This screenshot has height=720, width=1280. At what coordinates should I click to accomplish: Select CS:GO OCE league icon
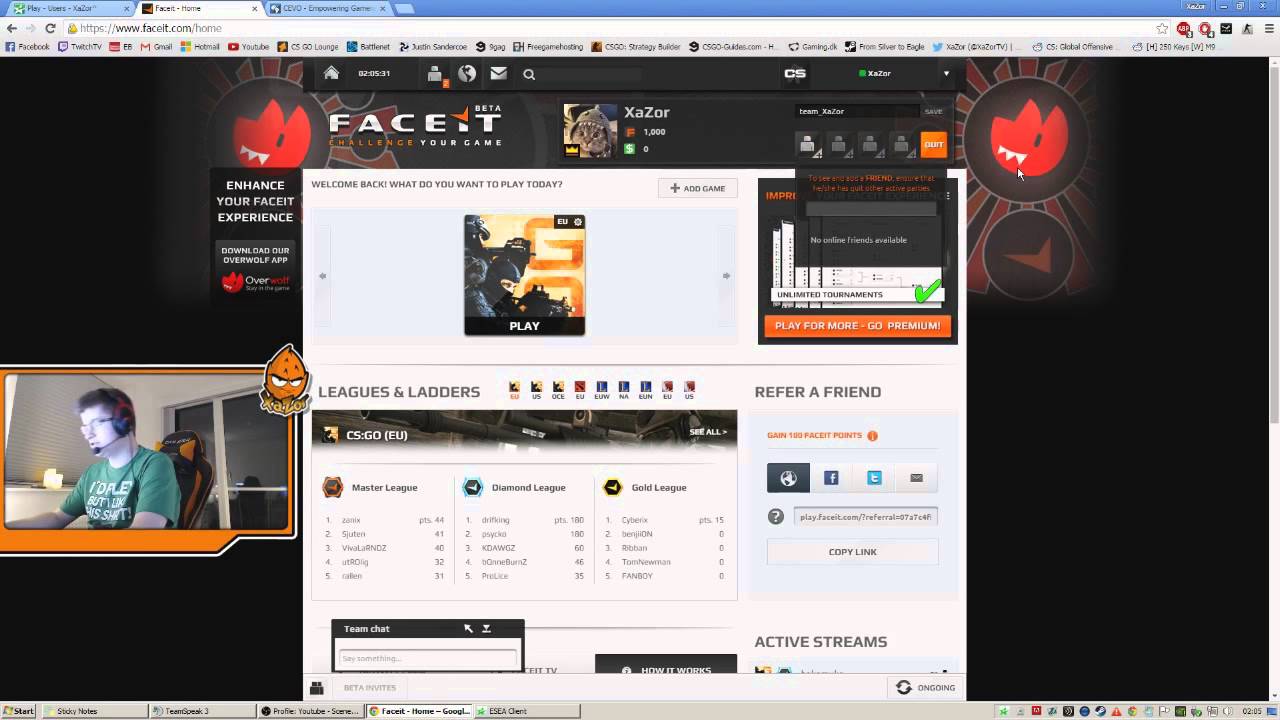pos(558,389)
